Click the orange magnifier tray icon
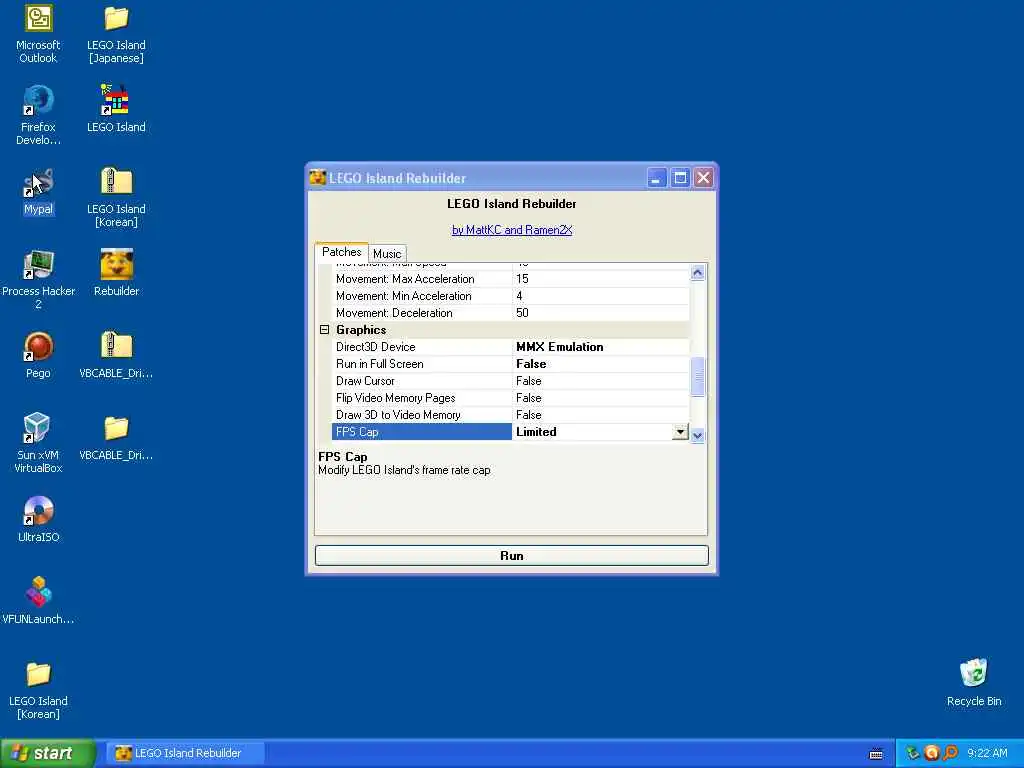1024x768 pixels. [x=951, y=753]
